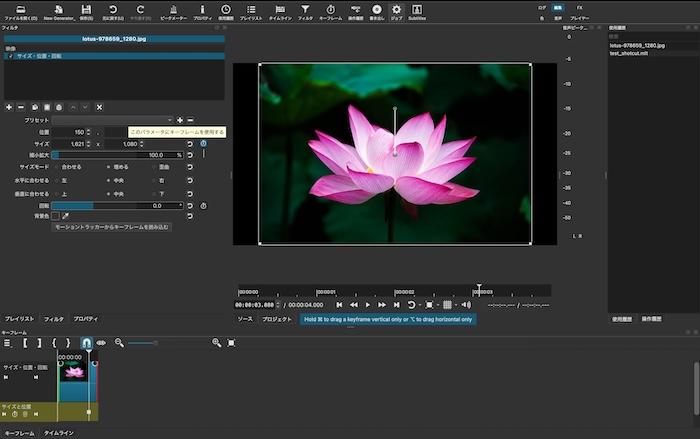Screen dimensions: 700x439
Task: Click the add filter plus icon
Action: 8,107
